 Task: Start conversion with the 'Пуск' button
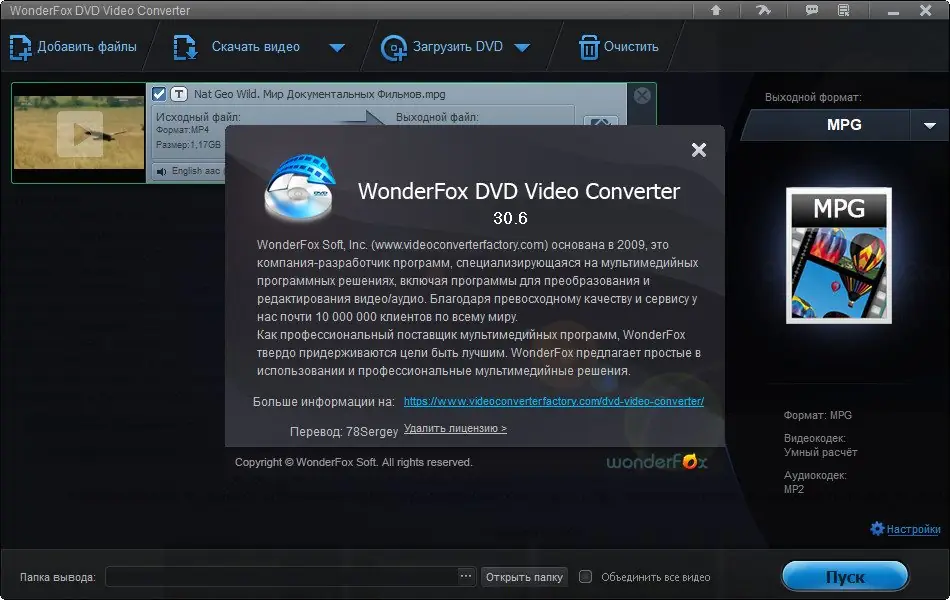point(845,576)
